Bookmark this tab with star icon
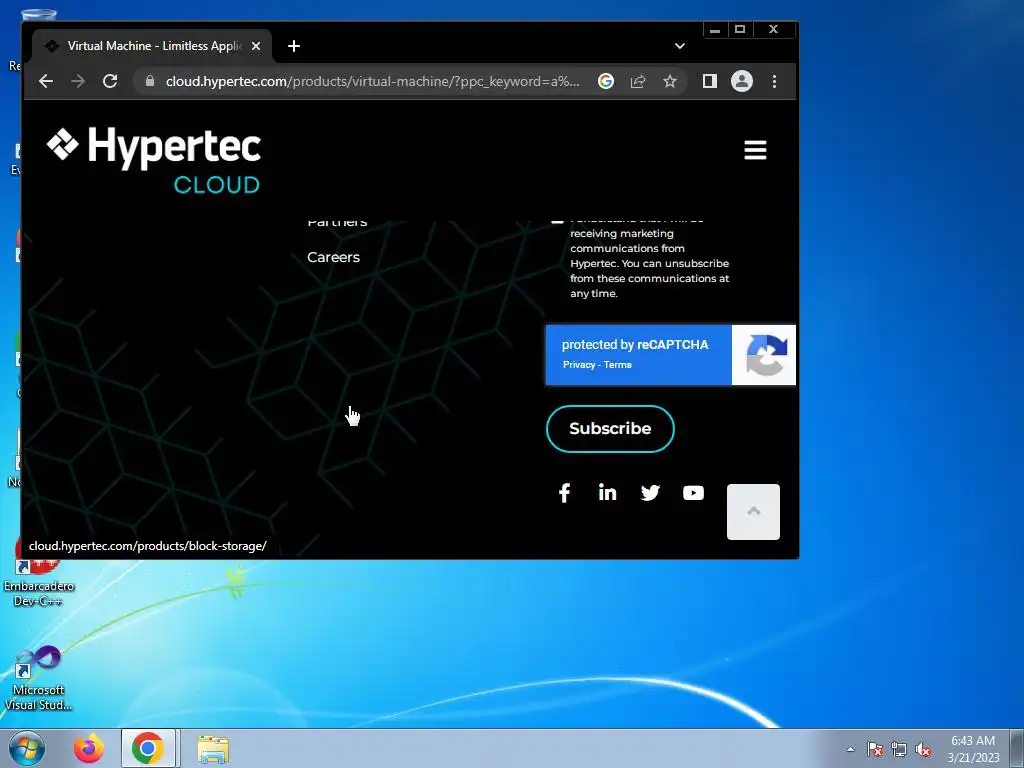 (669, 81)
